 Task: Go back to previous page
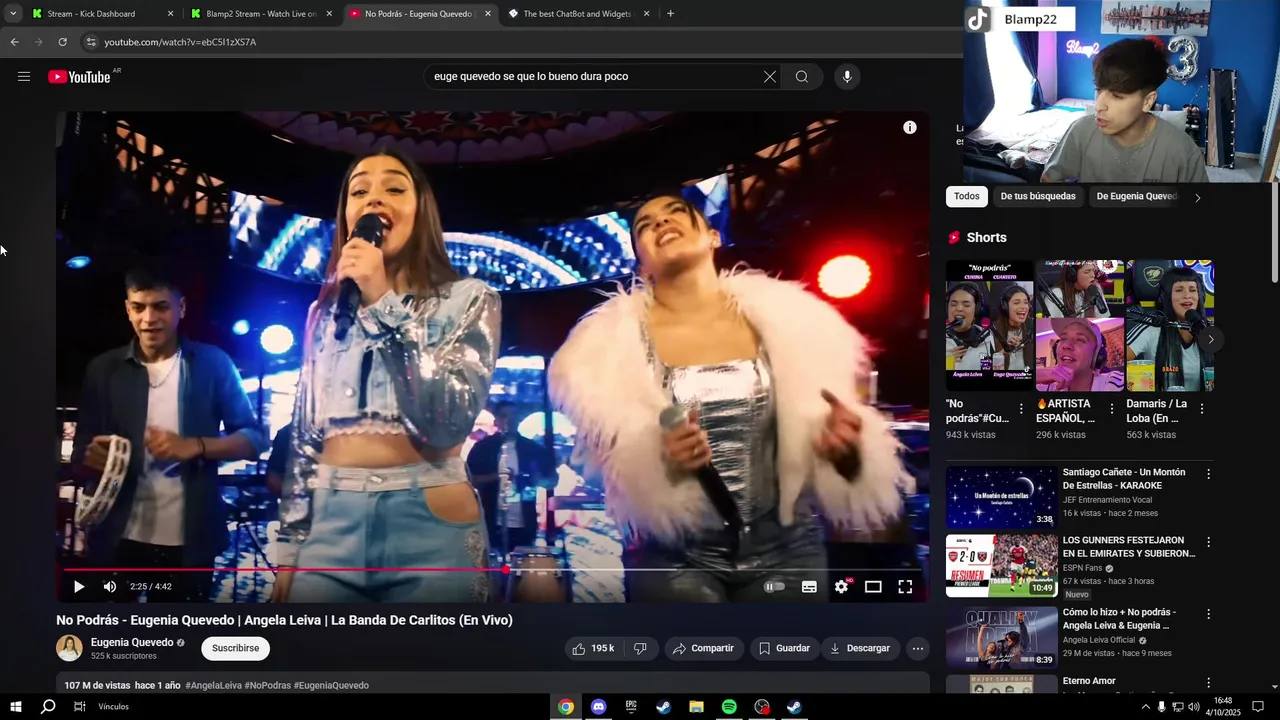(x=14, y=42)
